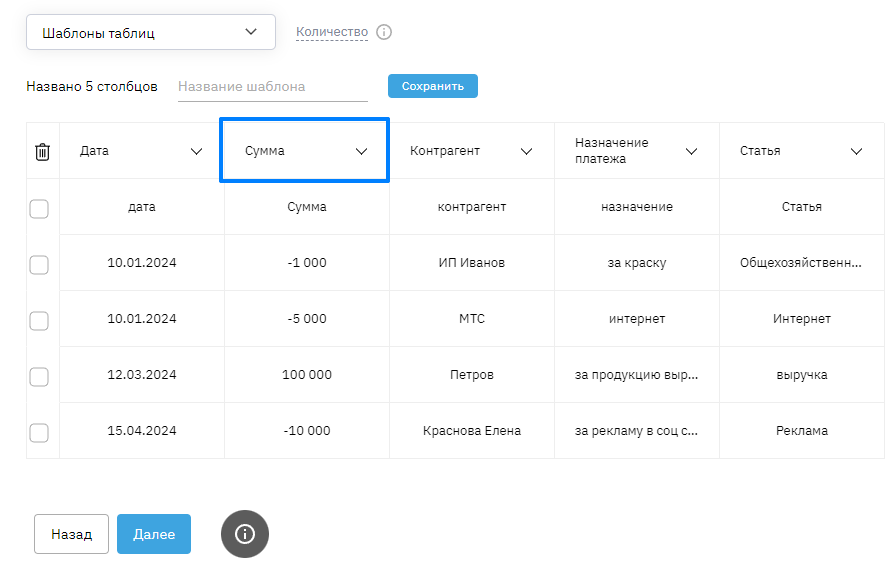Select the checkbox in the МТС row
Viewport: 885px width, 571px height.
pos(39,320)
